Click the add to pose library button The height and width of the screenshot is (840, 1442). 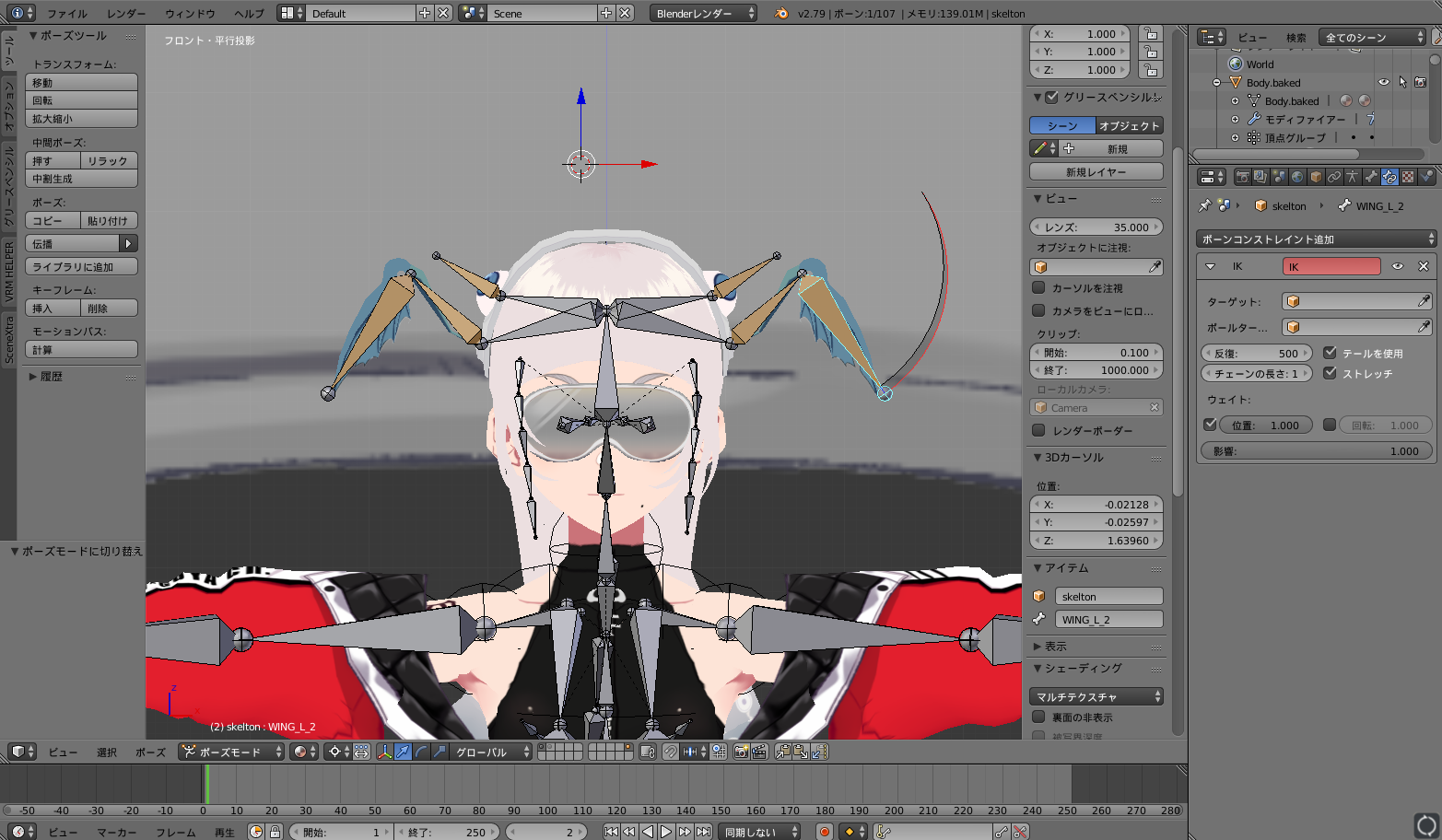[81, 266]
